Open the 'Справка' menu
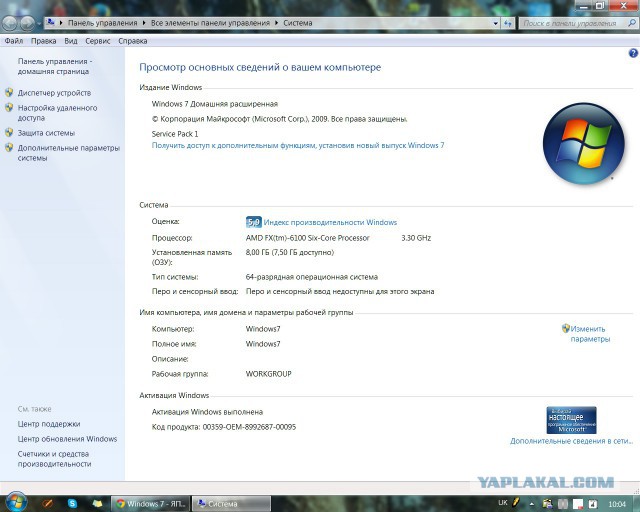 click(133, 41)
